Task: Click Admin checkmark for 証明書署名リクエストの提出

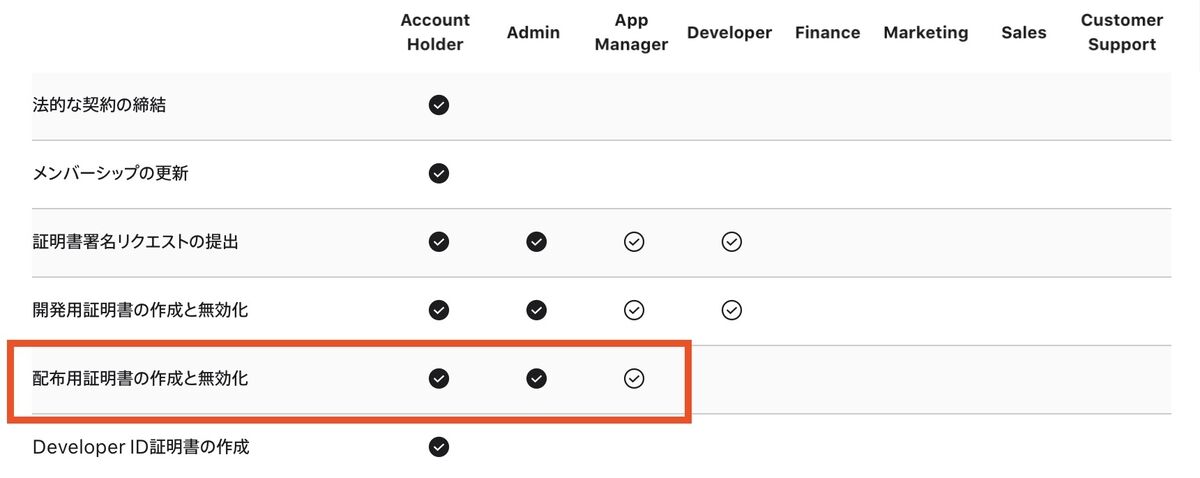Action: pyautogui.click(x=536, y=241)
